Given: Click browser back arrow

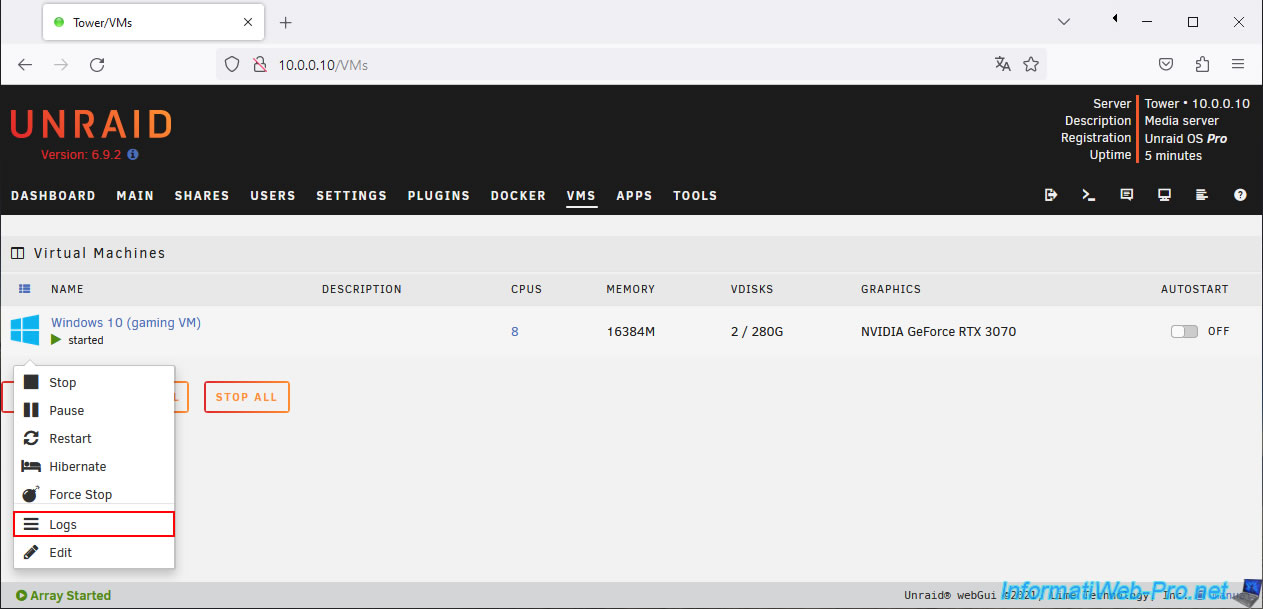Looking at the screenshot, I should click(25, 64).
